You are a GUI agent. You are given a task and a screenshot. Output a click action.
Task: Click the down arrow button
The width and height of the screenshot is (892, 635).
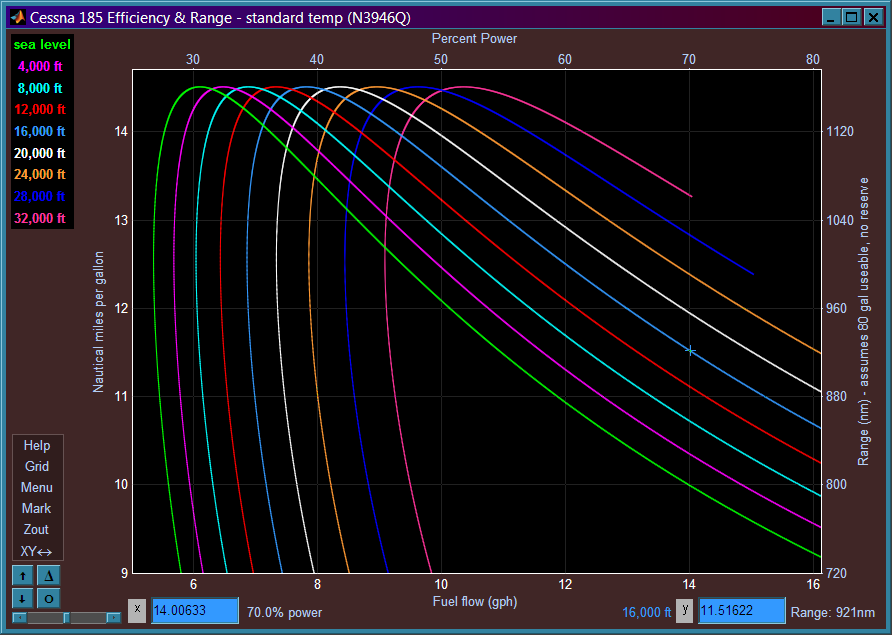point(22,597)
